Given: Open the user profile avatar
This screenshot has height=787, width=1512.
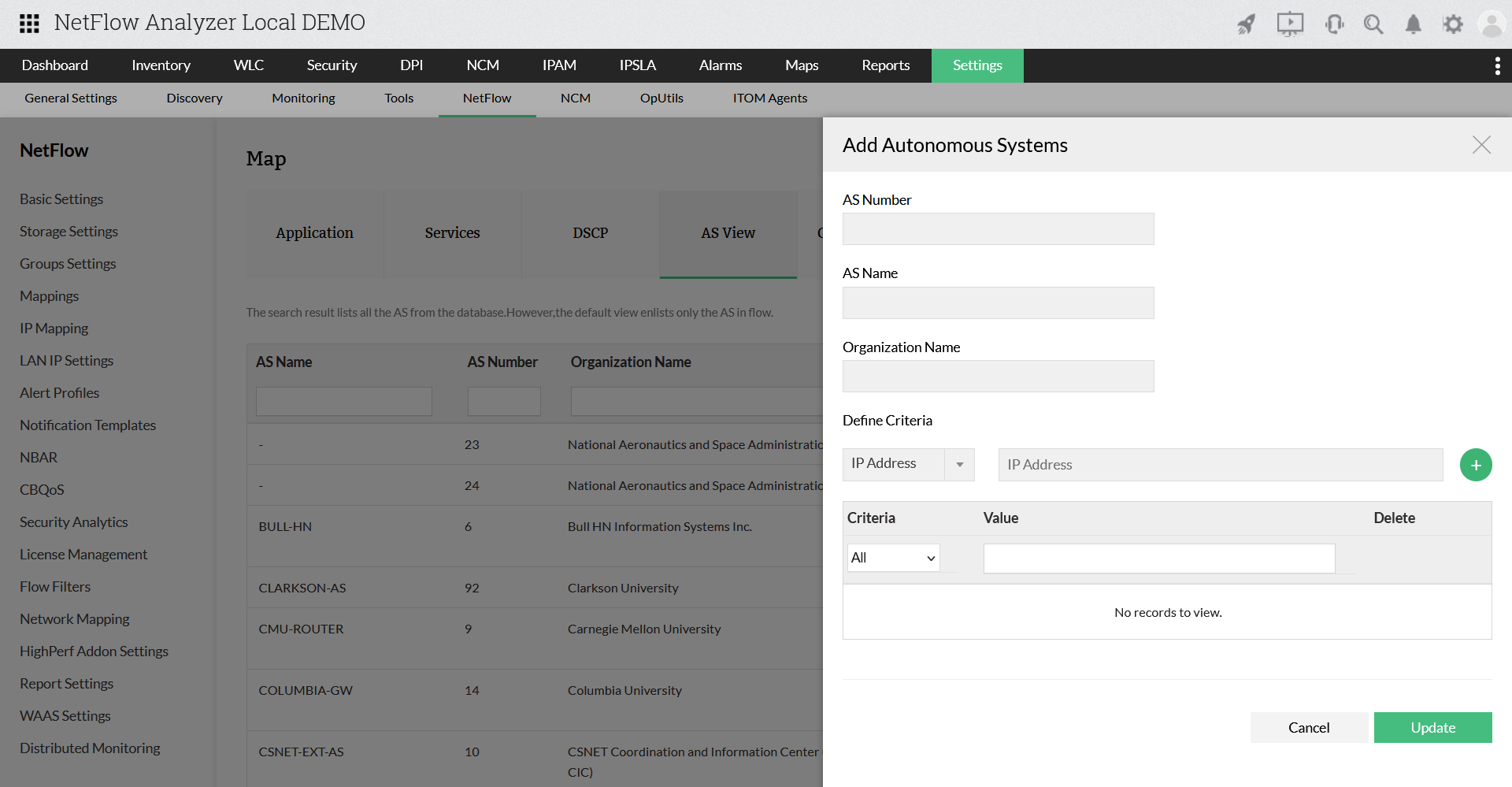Looking at the screenshot, I should click(x=1492, y=24).
